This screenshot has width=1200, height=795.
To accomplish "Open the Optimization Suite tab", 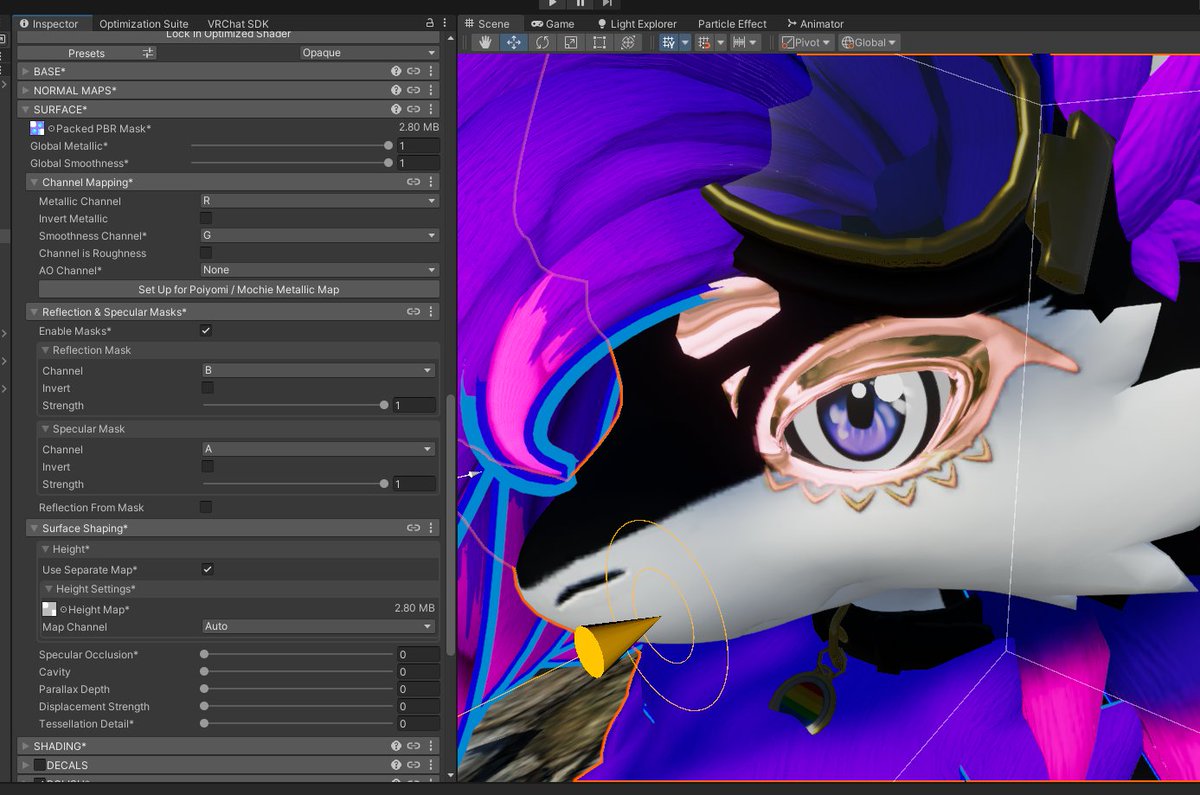I will pyautogui.click(x=143, y=24).
